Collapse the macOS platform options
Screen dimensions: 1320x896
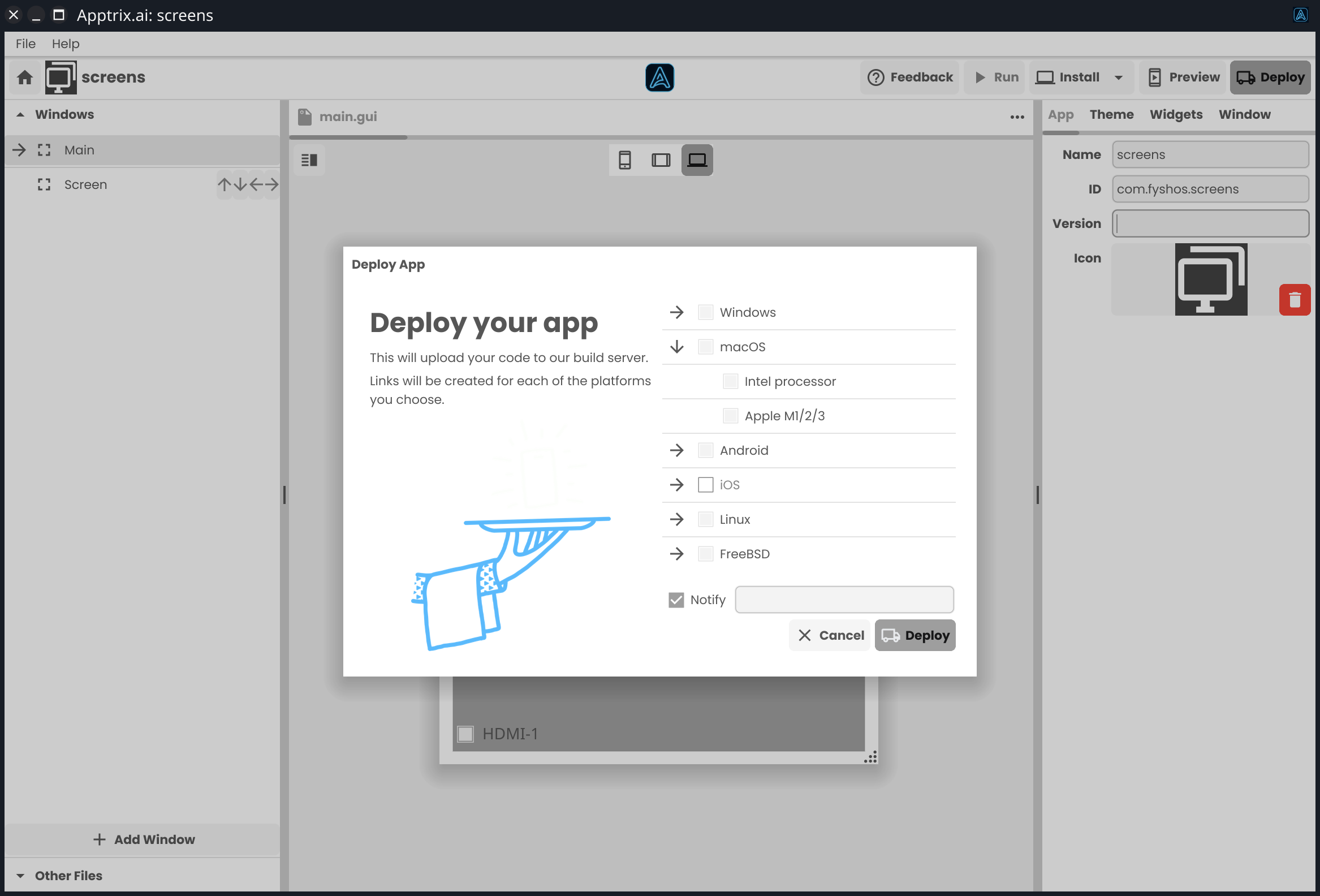[x=676, y=347]
